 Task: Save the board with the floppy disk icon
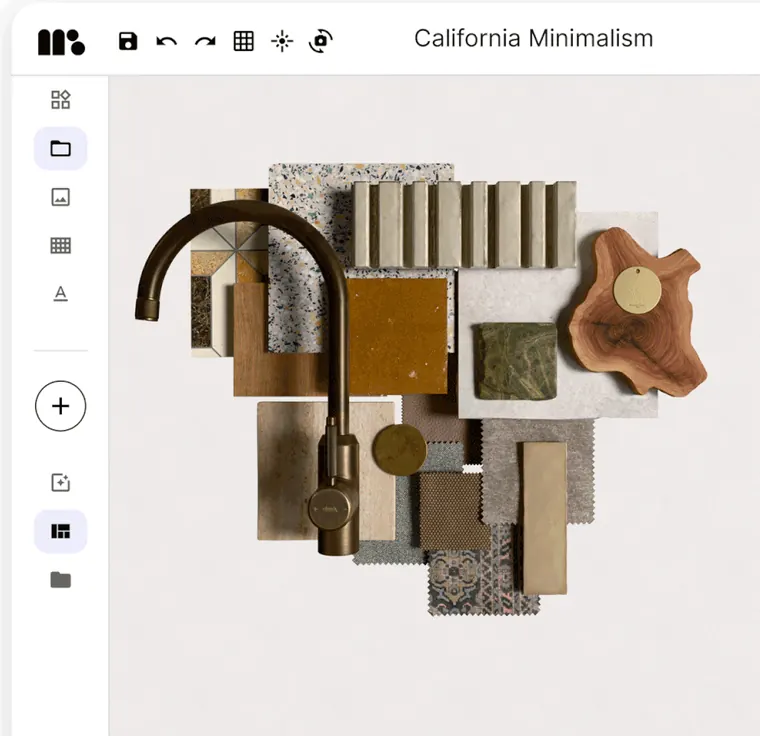point(128,41)
